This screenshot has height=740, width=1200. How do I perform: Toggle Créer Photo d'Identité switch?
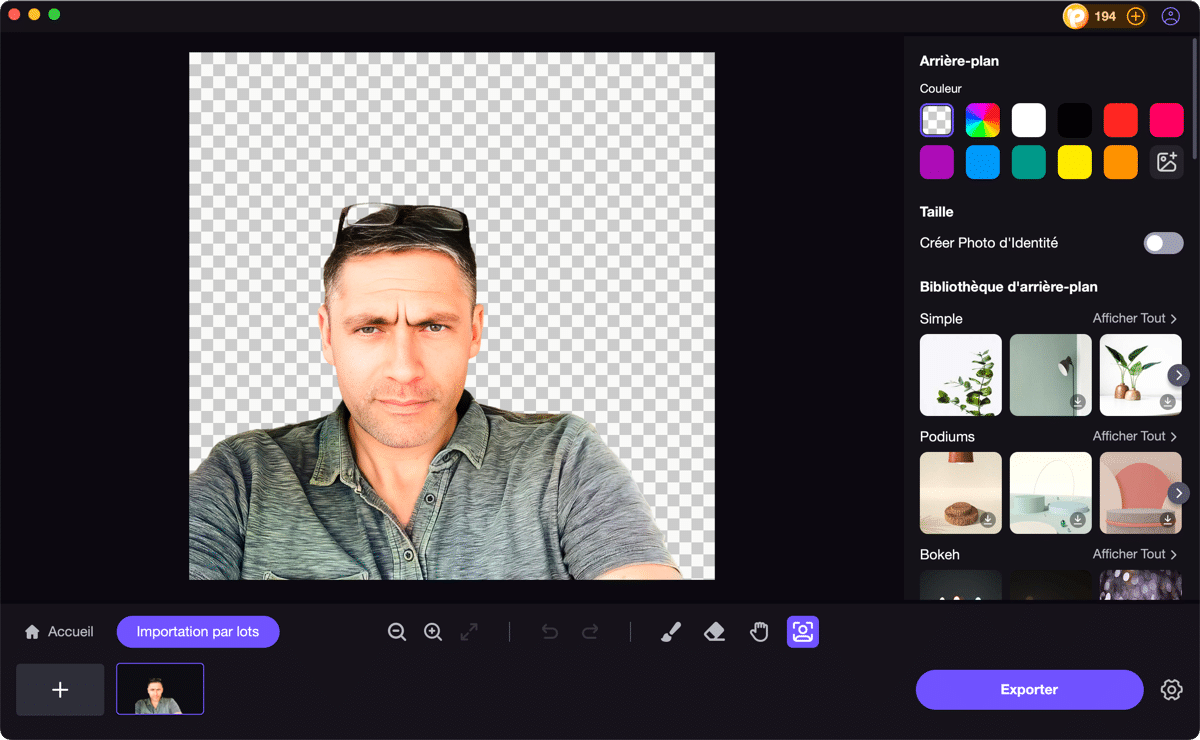(x=1163, y=243)
